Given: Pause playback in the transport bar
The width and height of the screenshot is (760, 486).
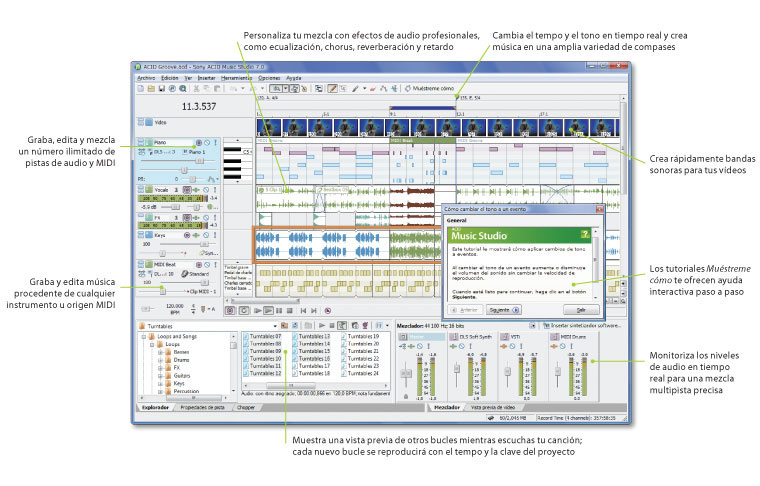Looking at the screenshot, I should coord(279,311).
